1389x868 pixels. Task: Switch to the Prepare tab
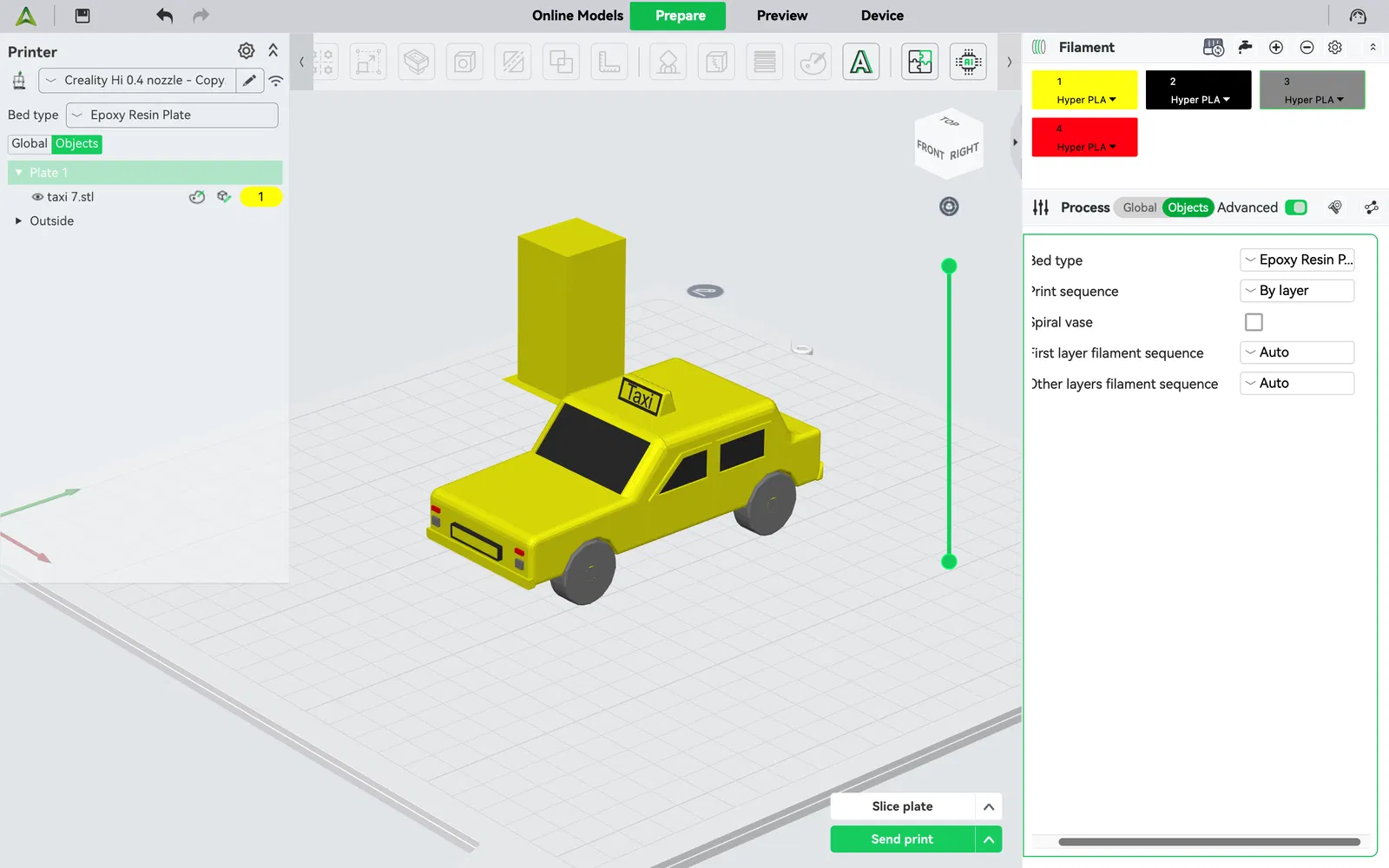click(x=678, y=16)
